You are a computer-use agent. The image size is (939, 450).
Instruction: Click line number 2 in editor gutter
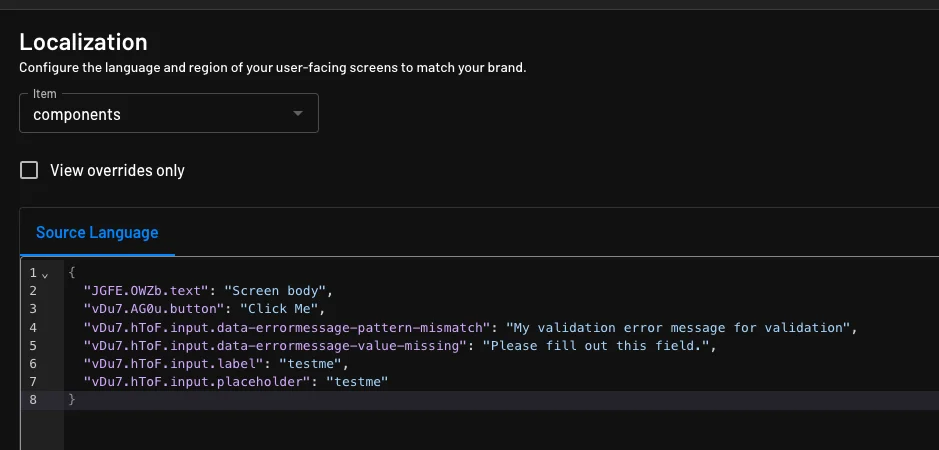point(33,291)
